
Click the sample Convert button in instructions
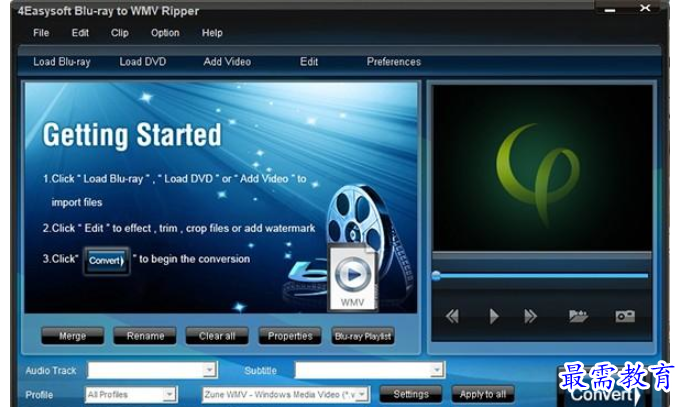(107, 260)
